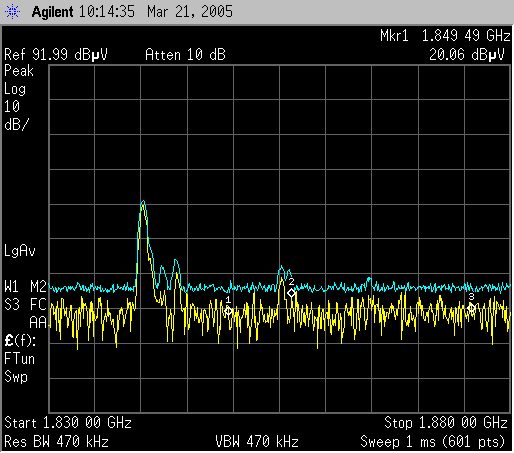The width and height of the screenshot is (514, 453).
Task: Click the Ref 91.99 dBµV label
Action: 56,55
